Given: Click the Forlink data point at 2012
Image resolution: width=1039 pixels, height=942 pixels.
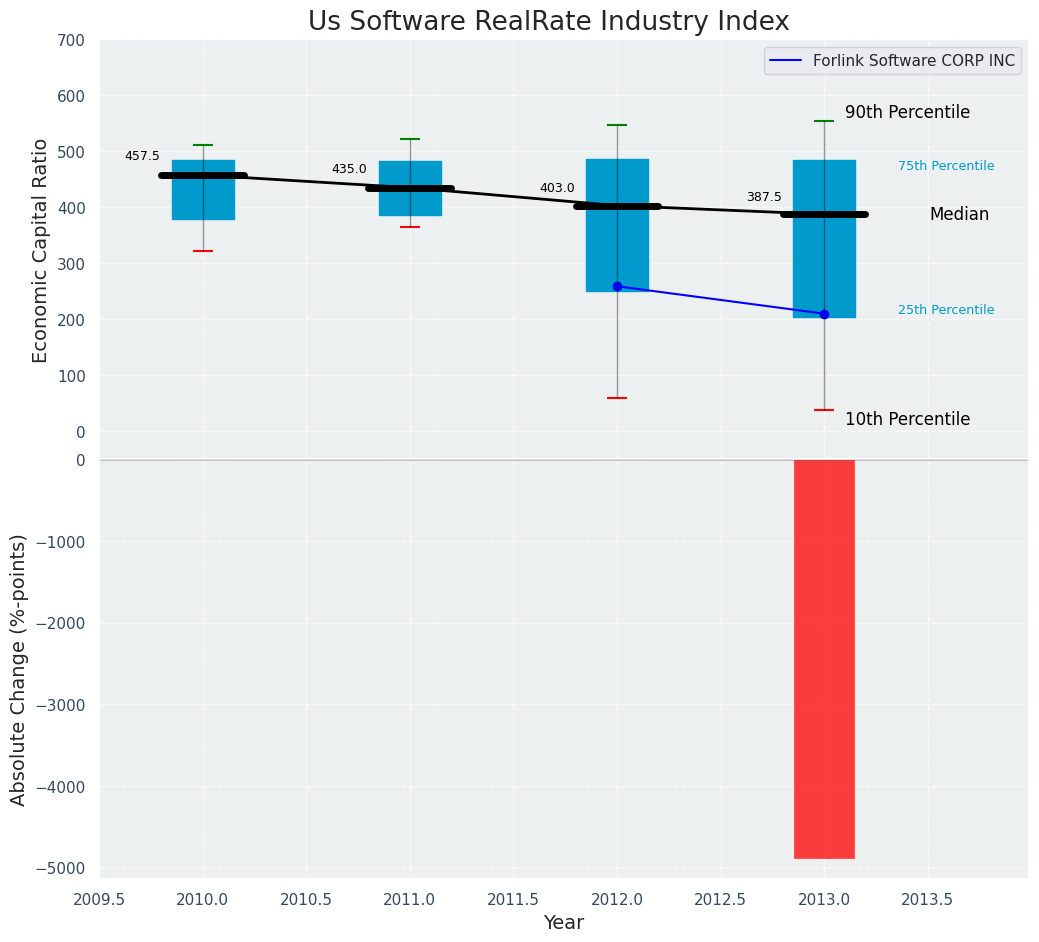Looking at the screenshot, I should 618,287.
